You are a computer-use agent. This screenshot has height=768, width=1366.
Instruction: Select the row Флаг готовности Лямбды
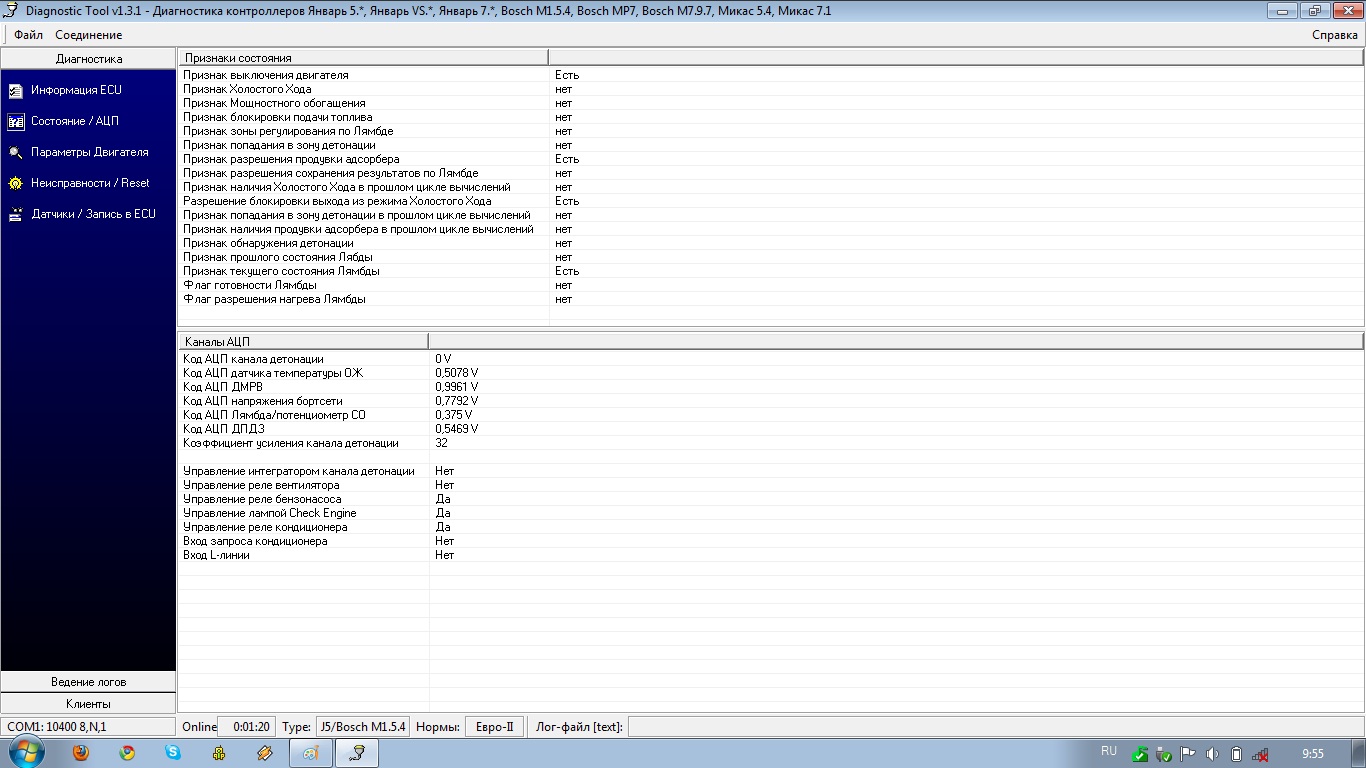pos(770,285)
